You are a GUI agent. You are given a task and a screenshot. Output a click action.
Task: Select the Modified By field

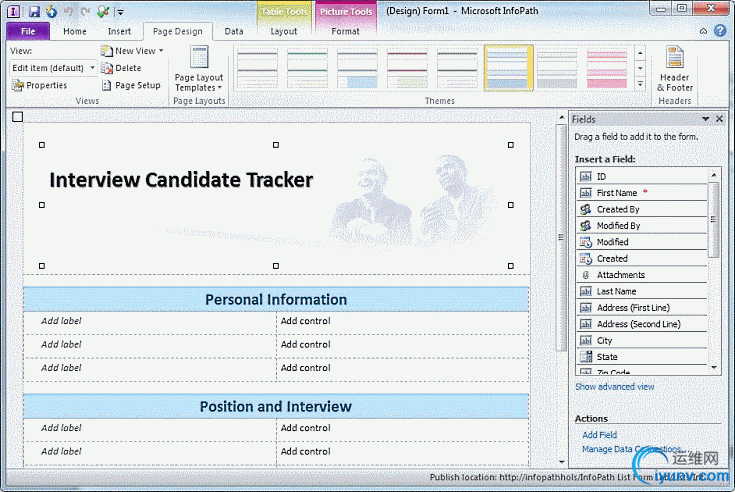tap(641, 225)
